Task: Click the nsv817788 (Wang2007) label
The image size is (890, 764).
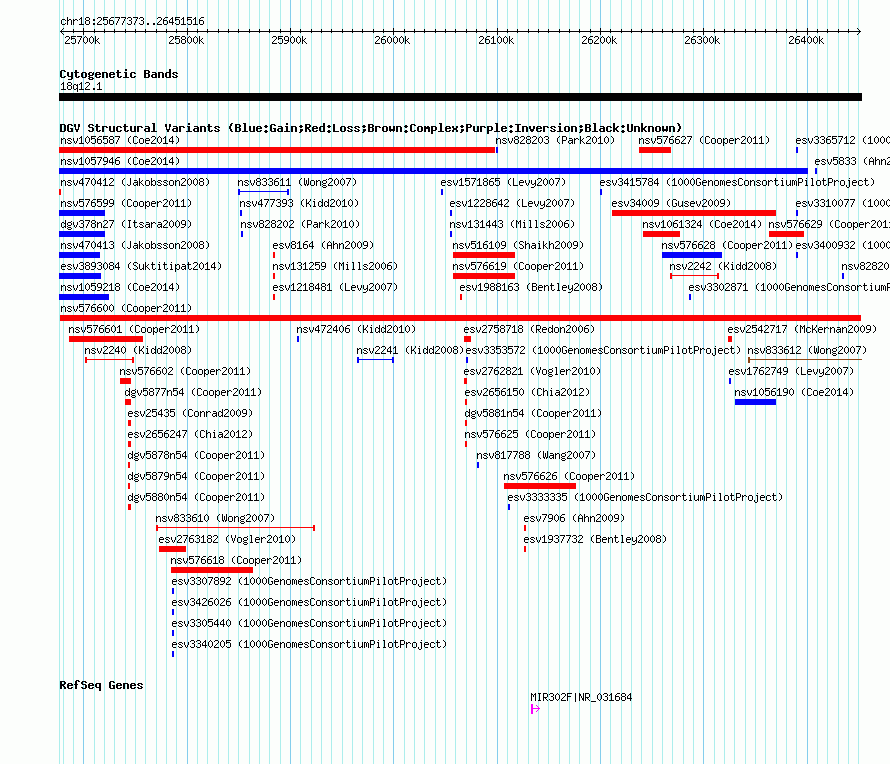Action: coord(536,455)
